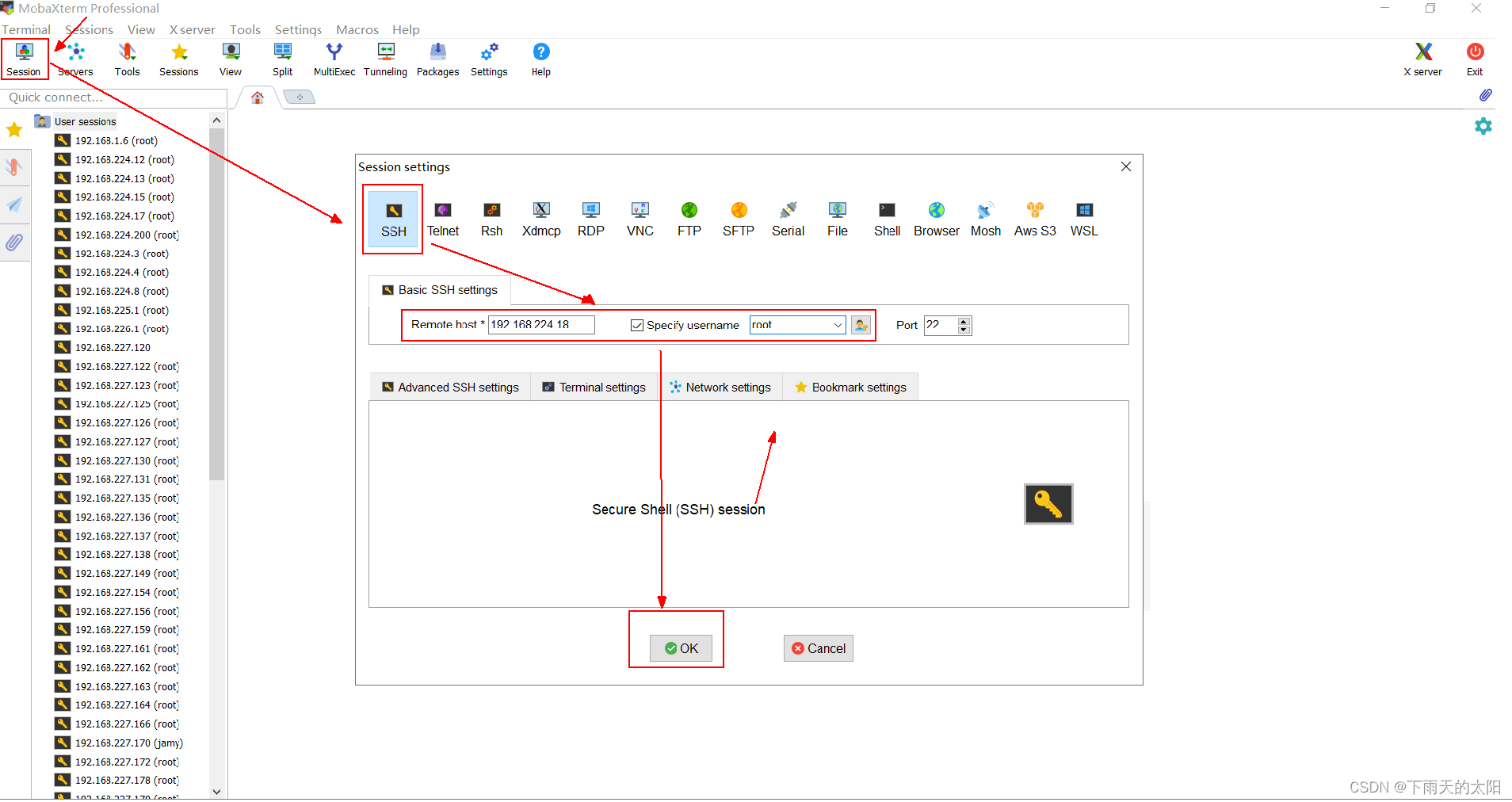Click the Port number field
Viewport: 1512px width, 802px height.
(941, 325)
